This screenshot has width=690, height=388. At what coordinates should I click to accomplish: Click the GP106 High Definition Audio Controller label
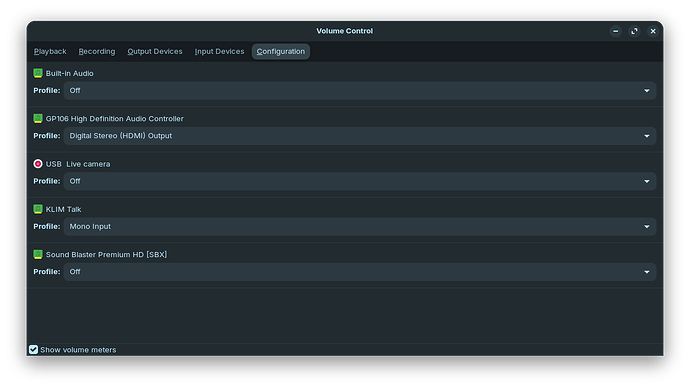pos(114,119)
